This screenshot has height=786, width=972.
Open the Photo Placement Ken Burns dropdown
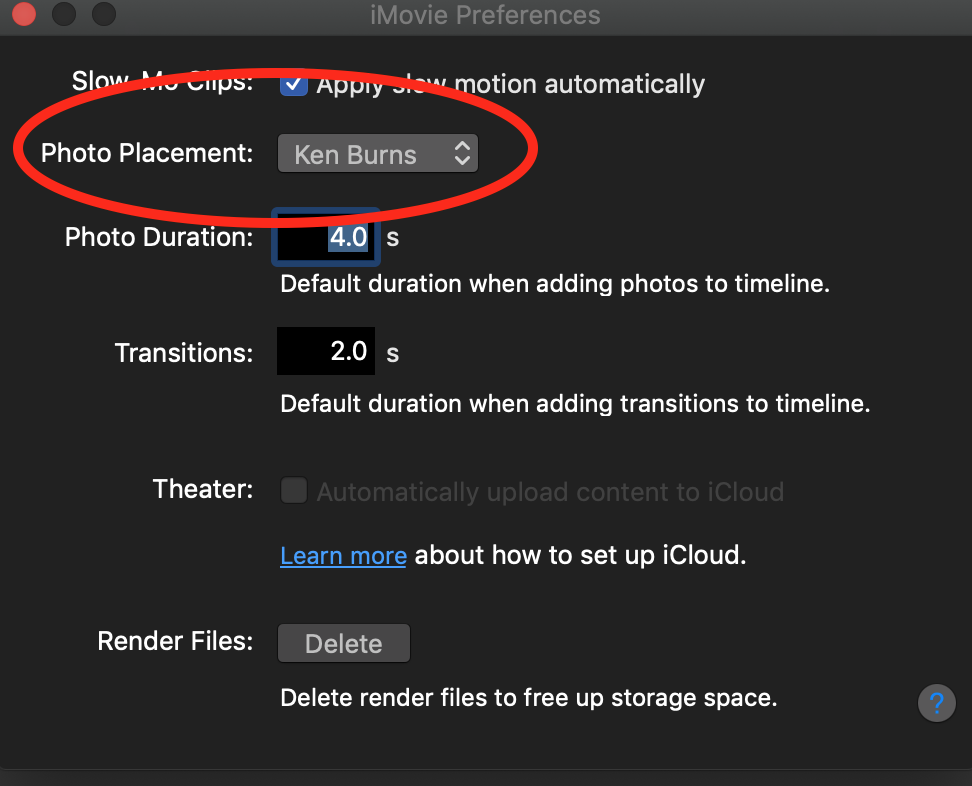click(378, 154)
